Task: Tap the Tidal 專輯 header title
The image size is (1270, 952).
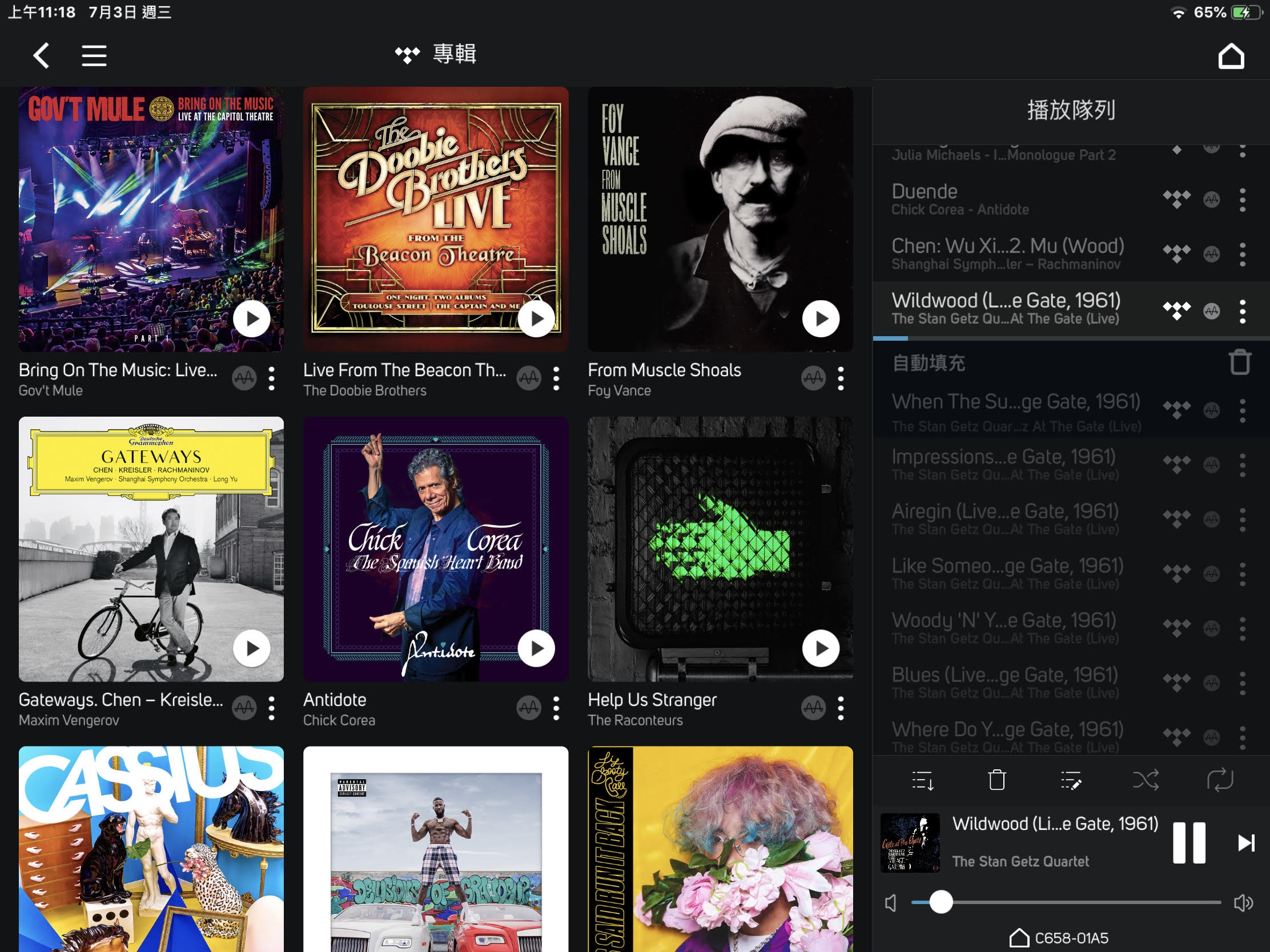Action: 435,55
